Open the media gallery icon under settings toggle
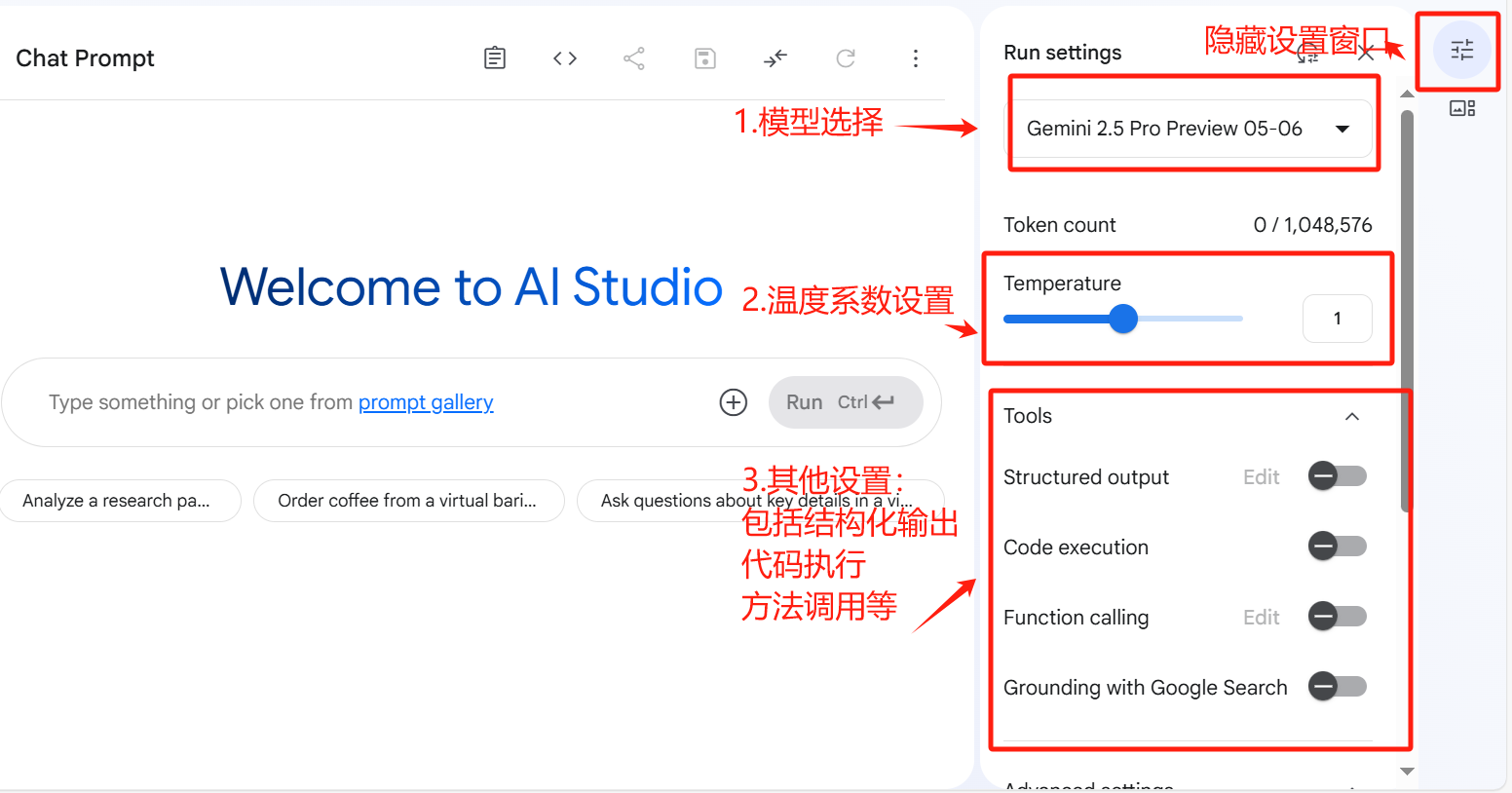 [x=1462, y=108]
